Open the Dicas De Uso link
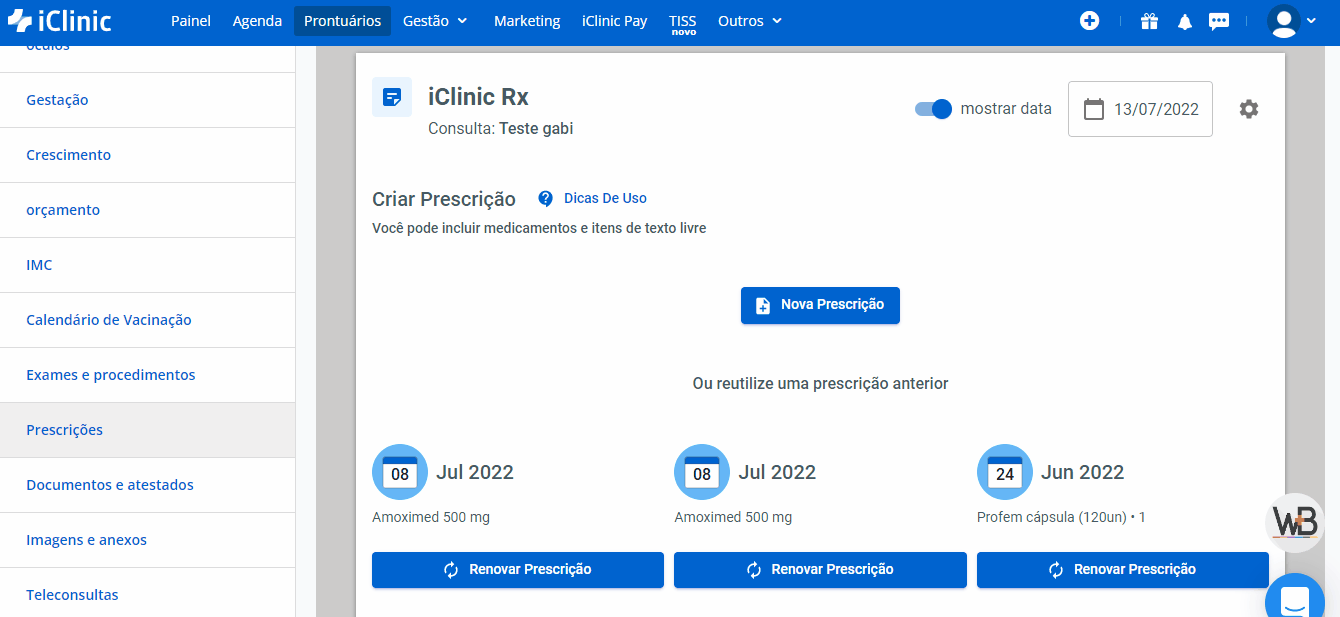Screen dimensions: 1340x617 (x=605, y=198)
